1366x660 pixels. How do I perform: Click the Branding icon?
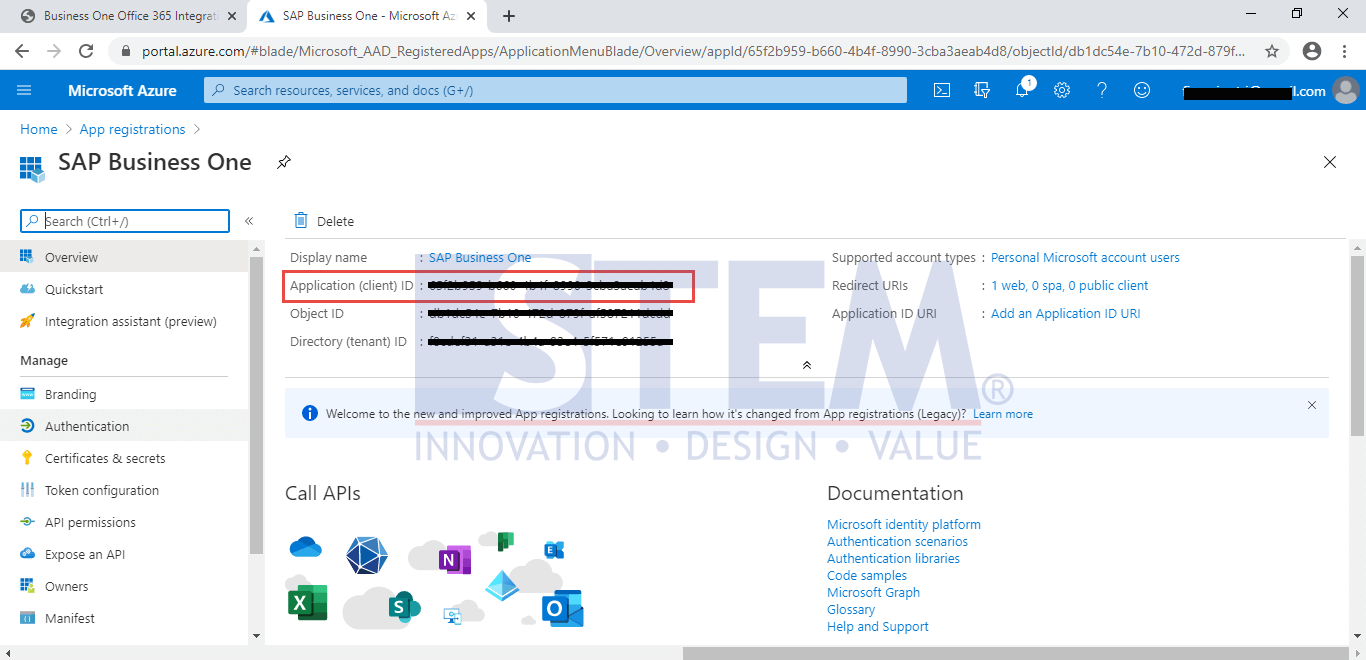coord(27,394)
